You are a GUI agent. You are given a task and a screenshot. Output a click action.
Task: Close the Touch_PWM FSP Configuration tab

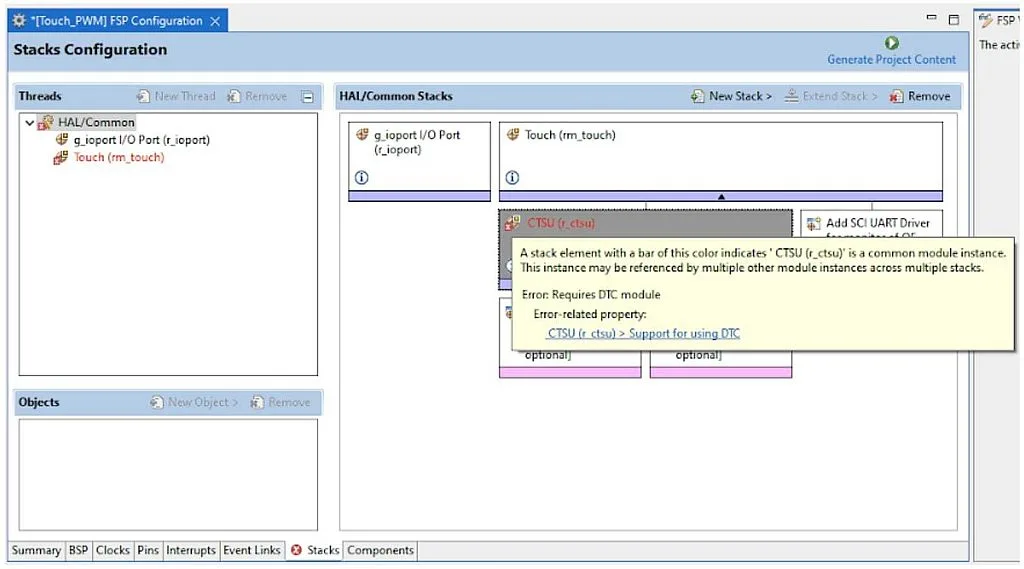click(x=215, y=21)
